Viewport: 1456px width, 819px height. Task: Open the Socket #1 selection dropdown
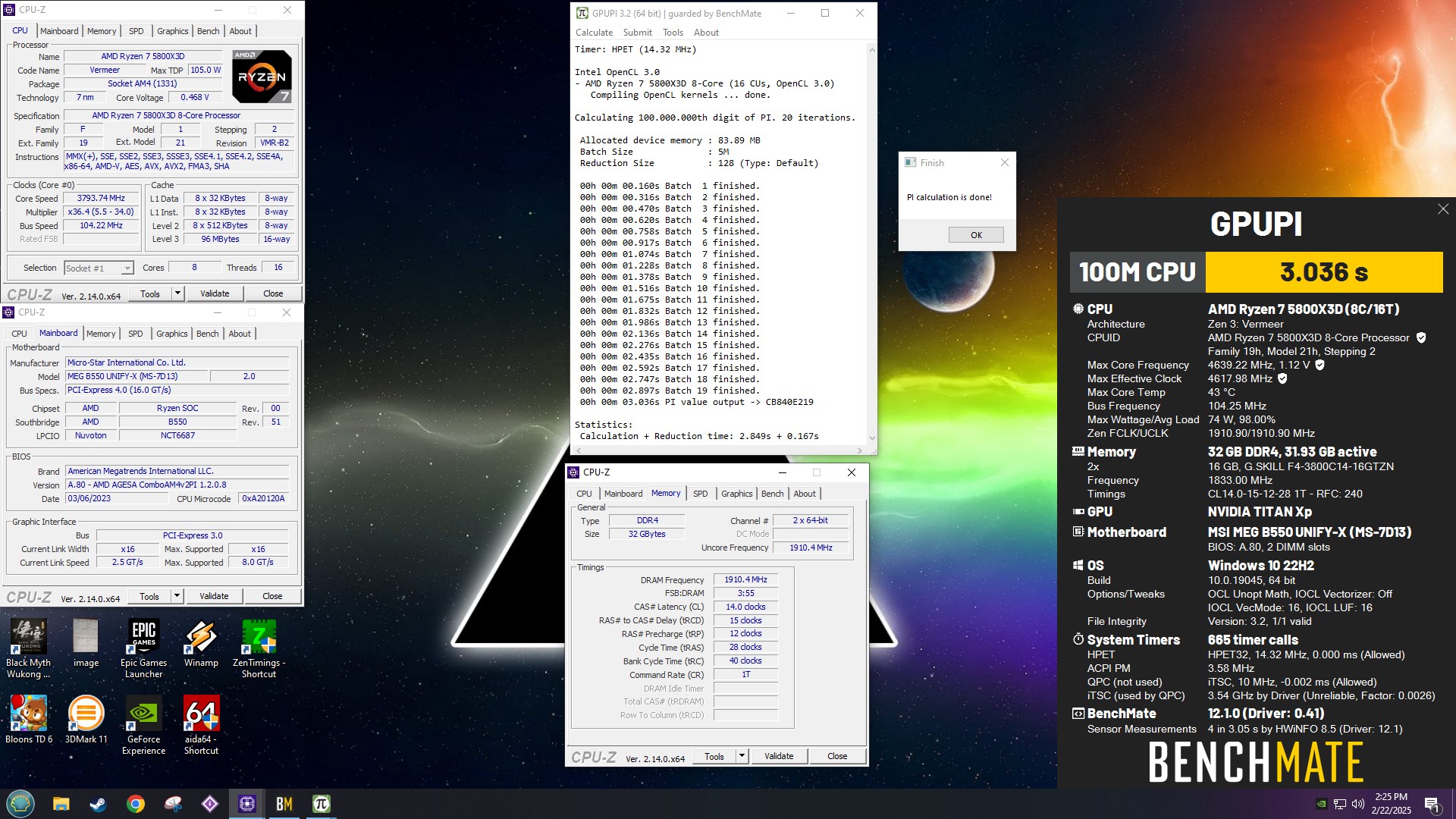coord(99,268)
